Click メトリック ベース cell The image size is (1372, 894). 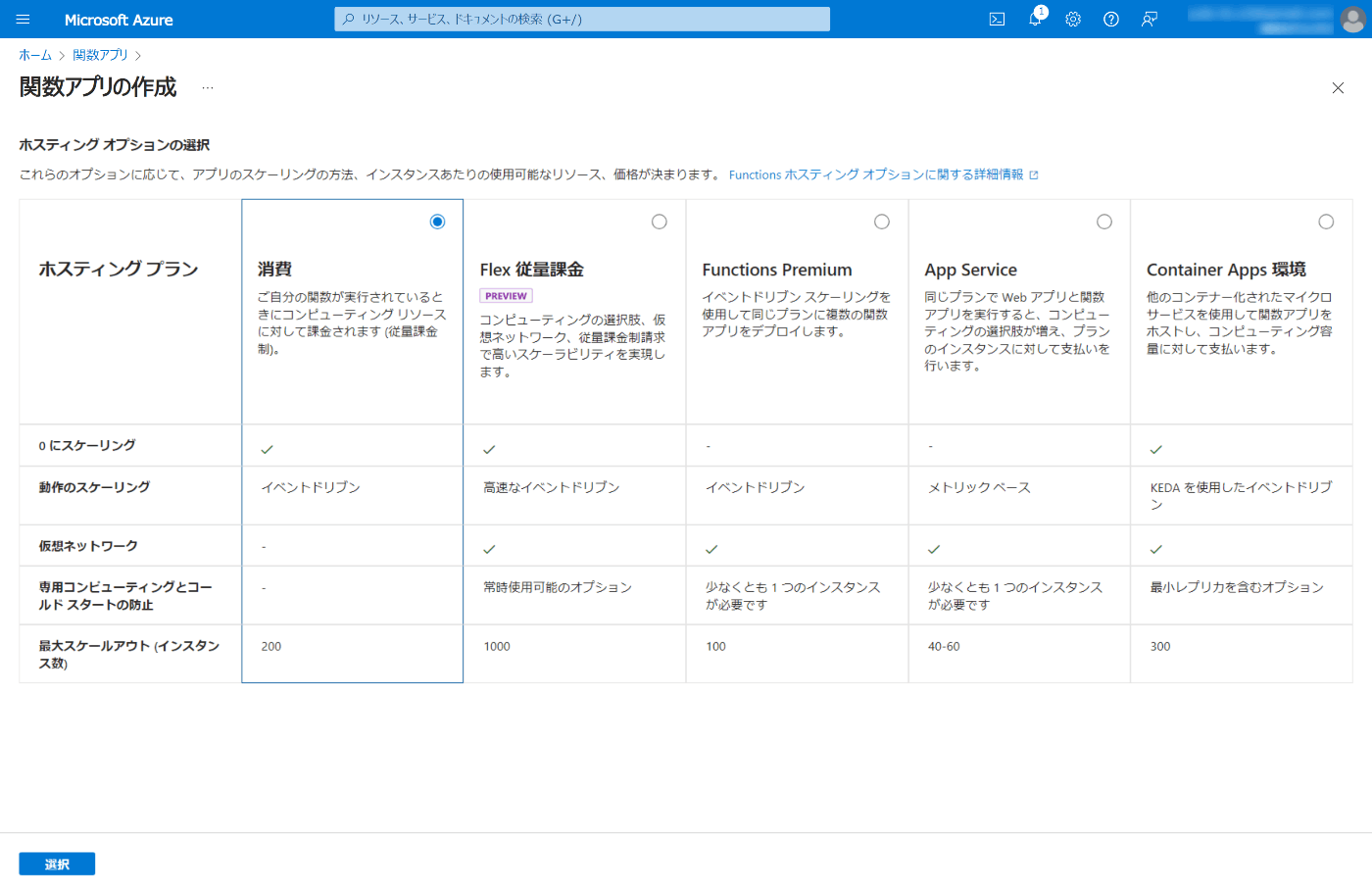[979, 487]
